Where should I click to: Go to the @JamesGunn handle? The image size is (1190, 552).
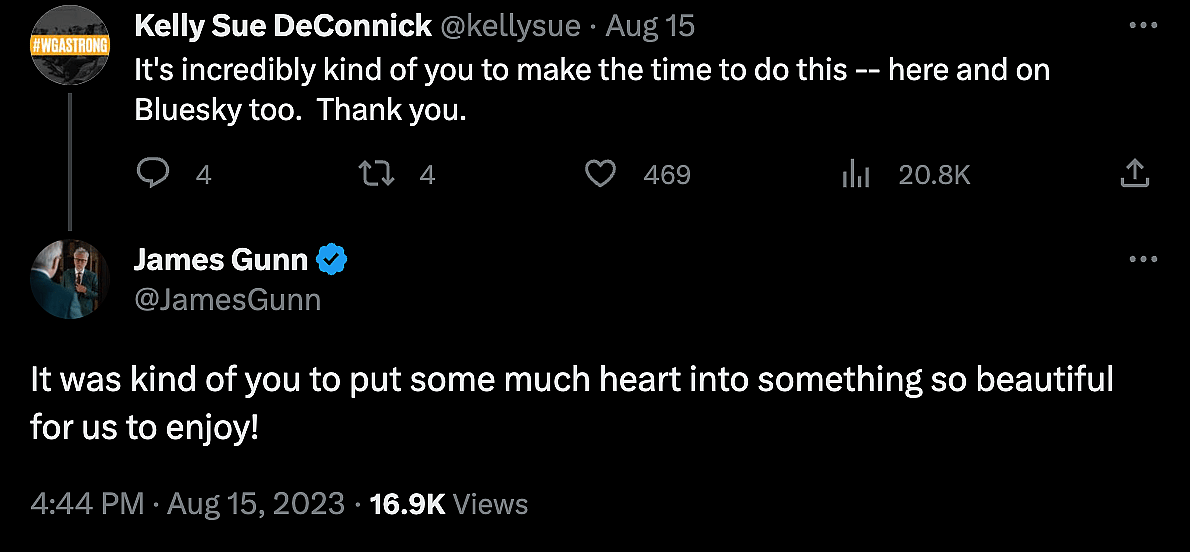tap(227, 299)
